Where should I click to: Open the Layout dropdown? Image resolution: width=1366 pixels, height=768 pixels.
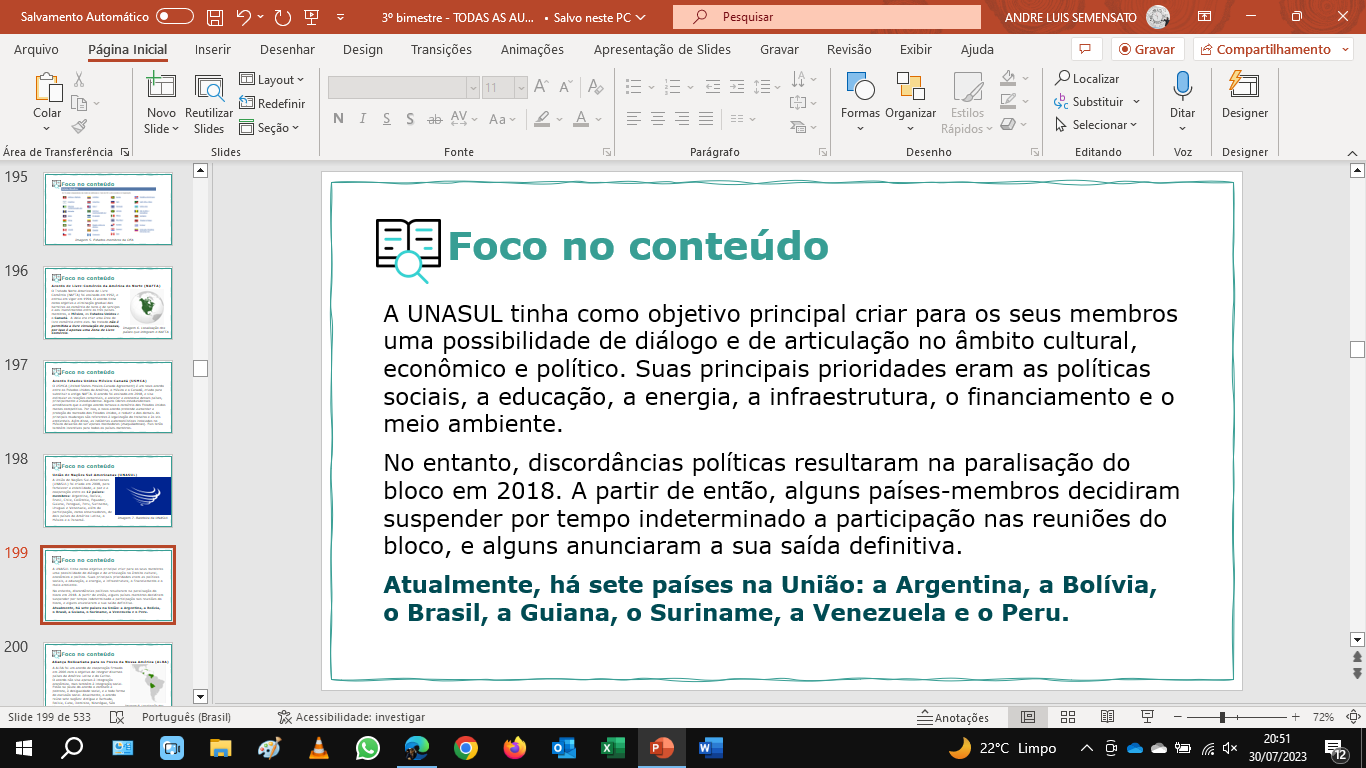click(x=272, y=80)
